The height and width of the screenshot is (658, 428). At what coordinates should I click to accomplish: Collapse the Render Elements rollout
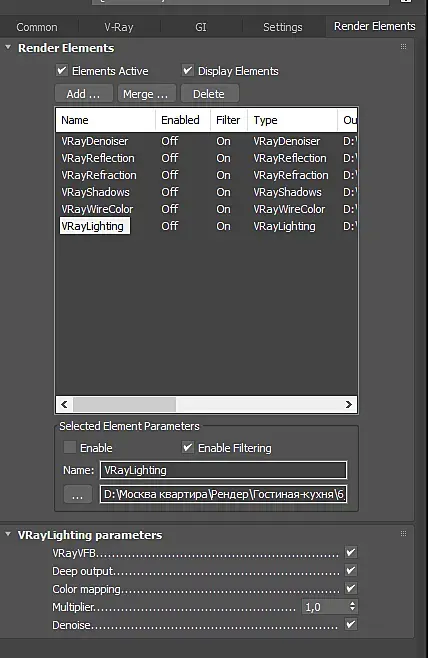pos(8,47)
